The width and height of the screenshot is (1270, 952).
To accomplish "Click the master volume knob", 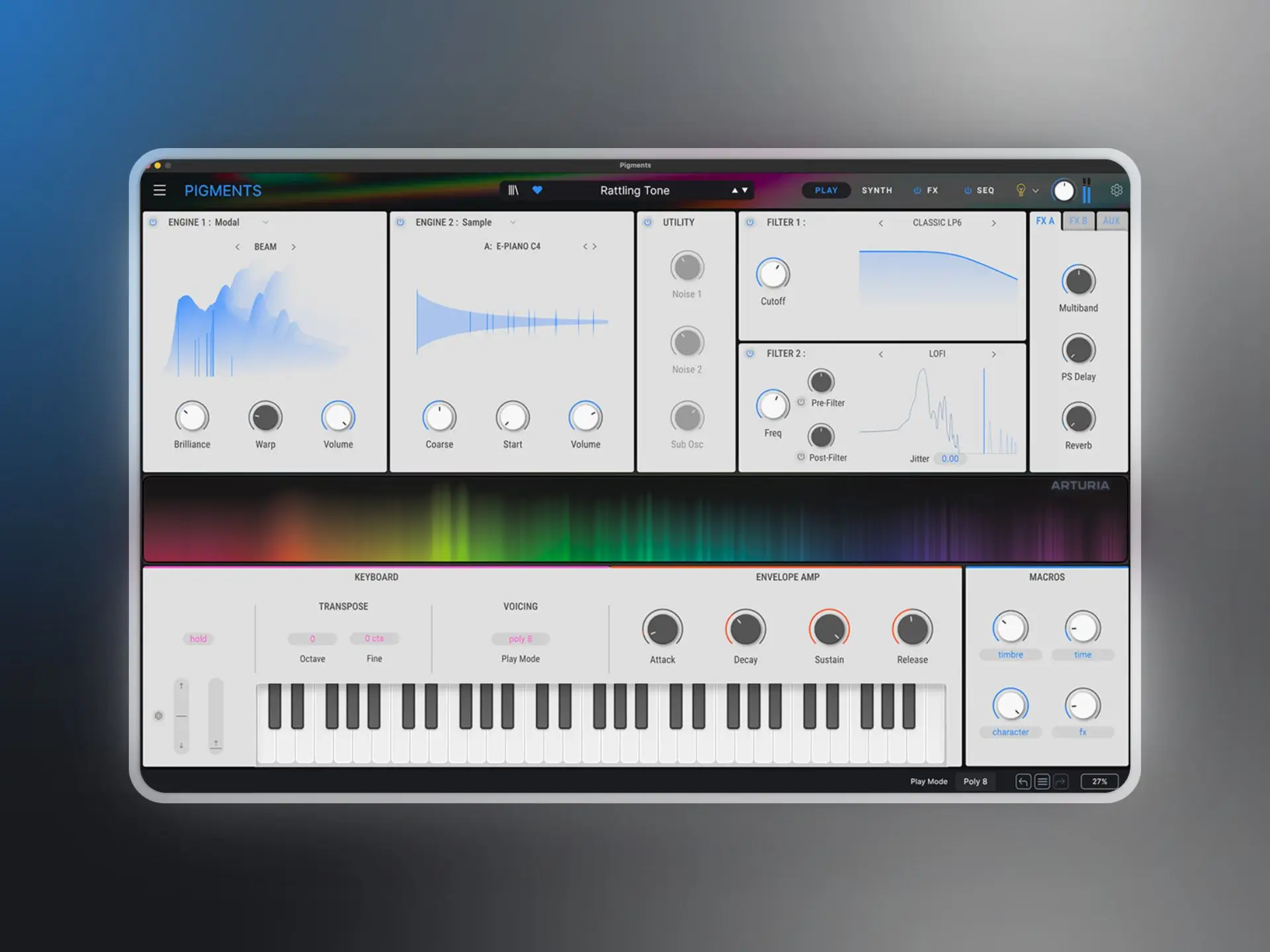I will coord(1064,191).
